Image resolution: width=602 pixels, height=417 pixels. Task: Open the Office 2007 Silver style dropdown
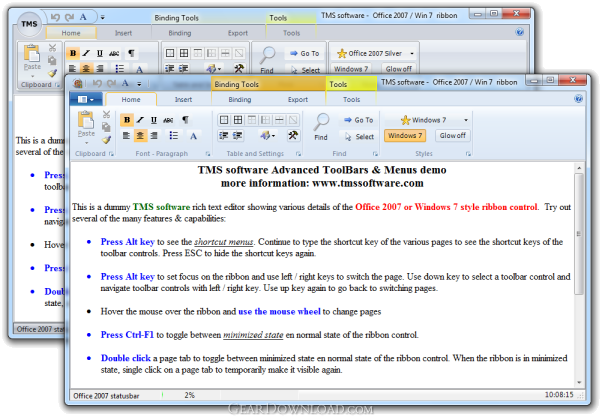[412, 53]
